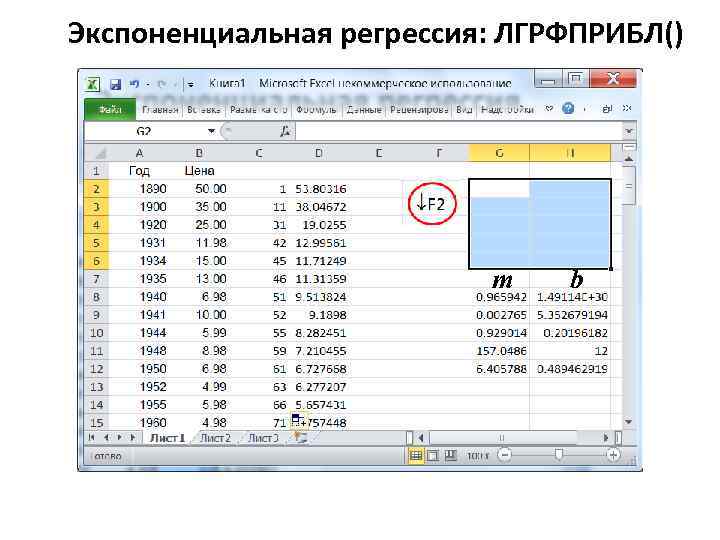Click the zoom slider handle
This screenshot has width=720, height=540.
558,455
